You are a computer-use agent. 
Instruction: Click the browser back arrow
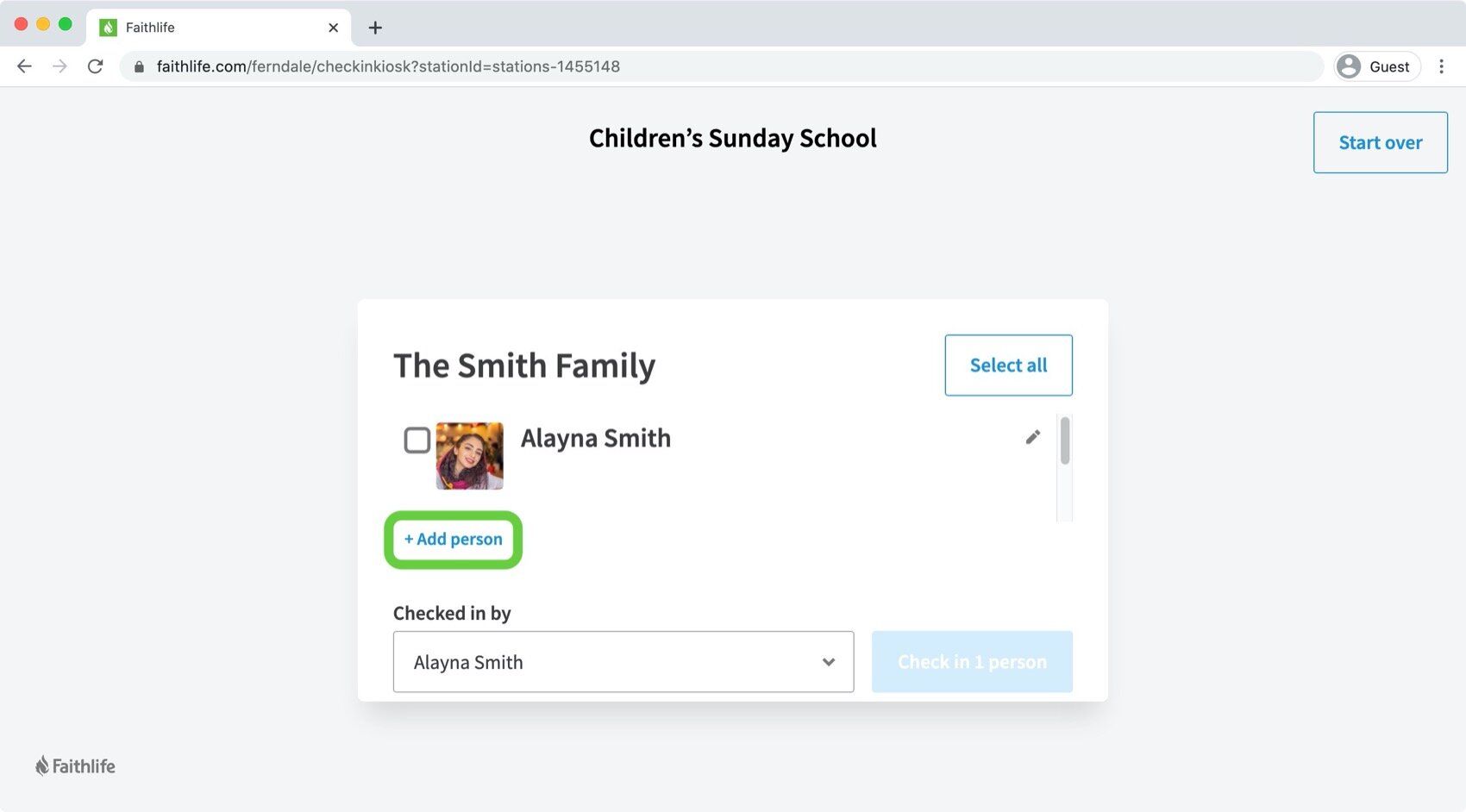(x=24, y=66)
